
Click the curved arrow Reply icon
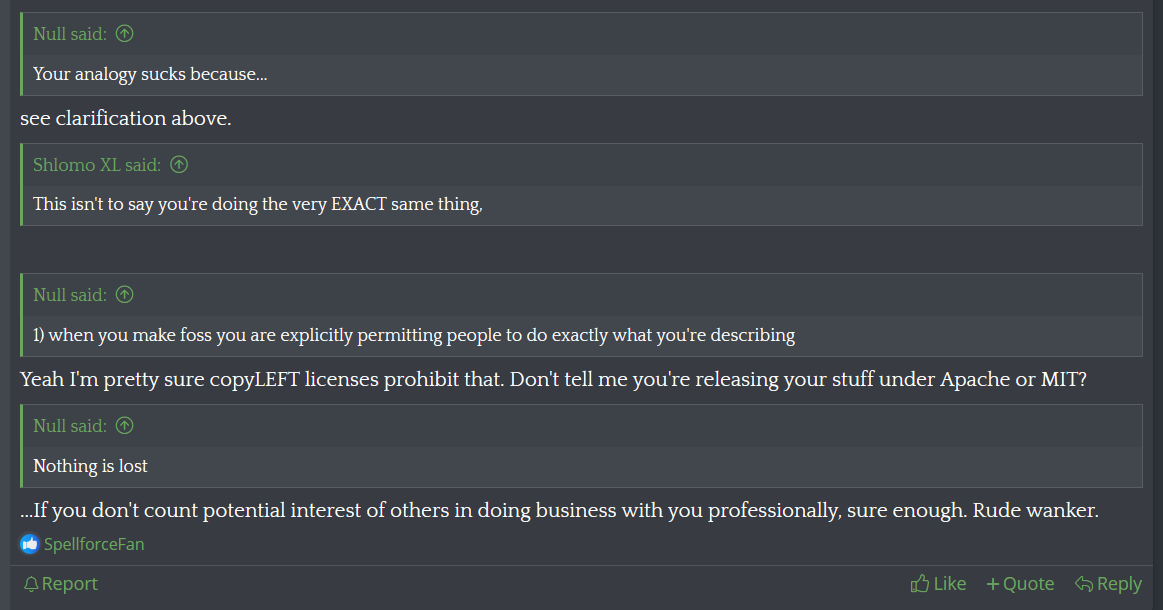pyautogui.click(x=1084, y=584)
